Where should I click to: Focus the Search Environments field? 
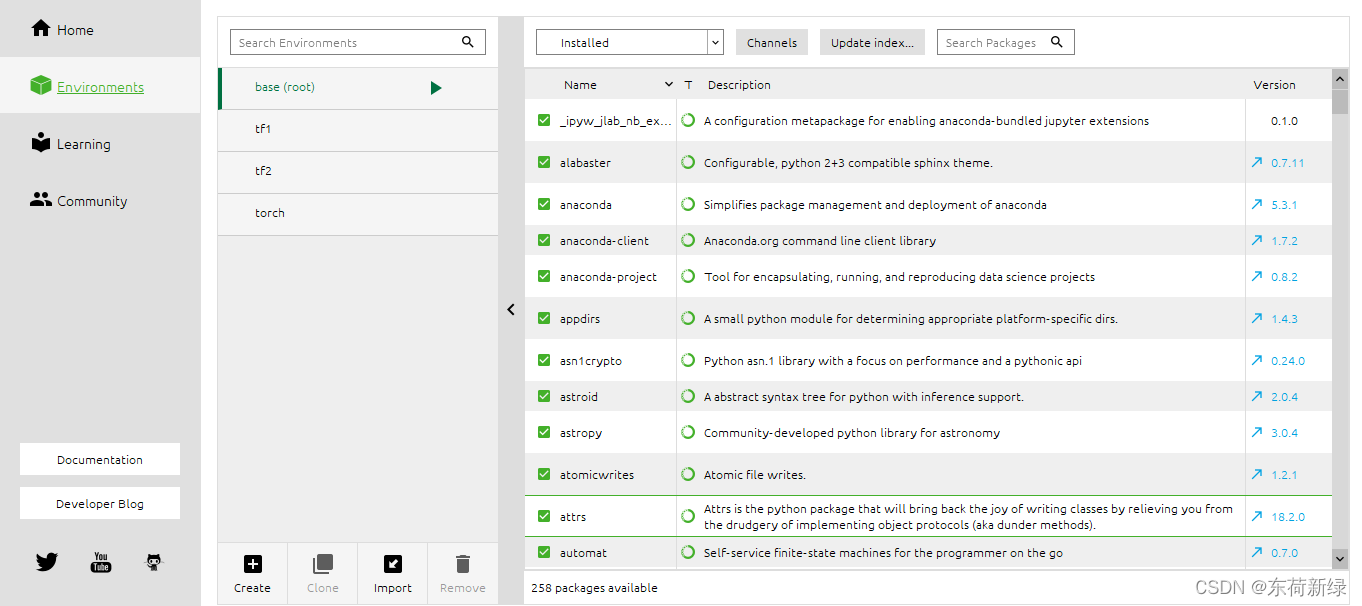358,42
